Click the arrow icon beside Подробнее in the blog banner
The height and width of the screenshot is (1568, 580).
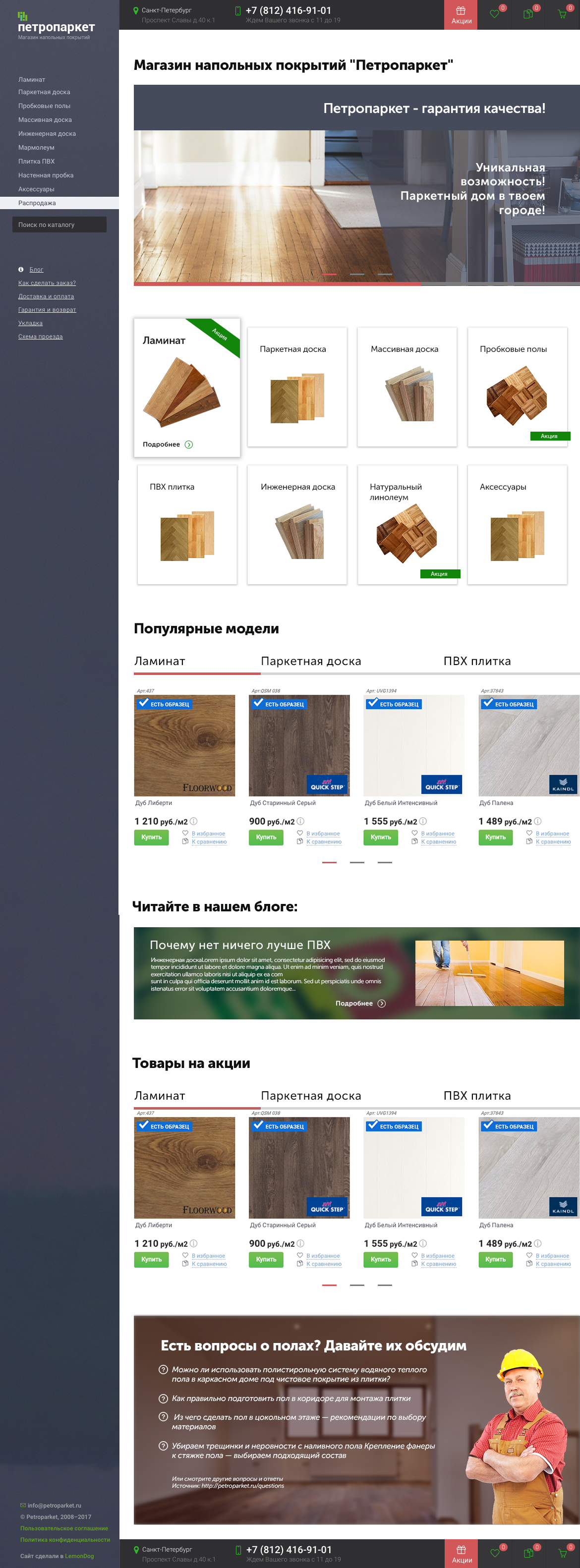[x=382, y=1003]
